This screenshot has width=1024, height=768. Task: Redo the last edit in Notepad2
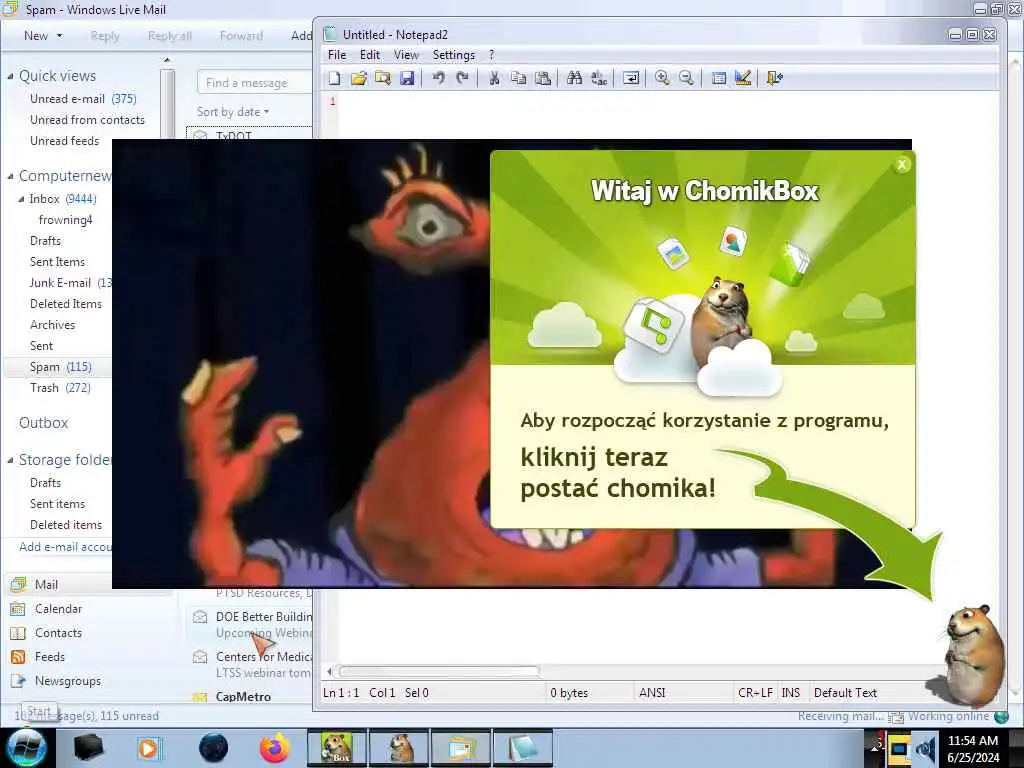(462, 78)
